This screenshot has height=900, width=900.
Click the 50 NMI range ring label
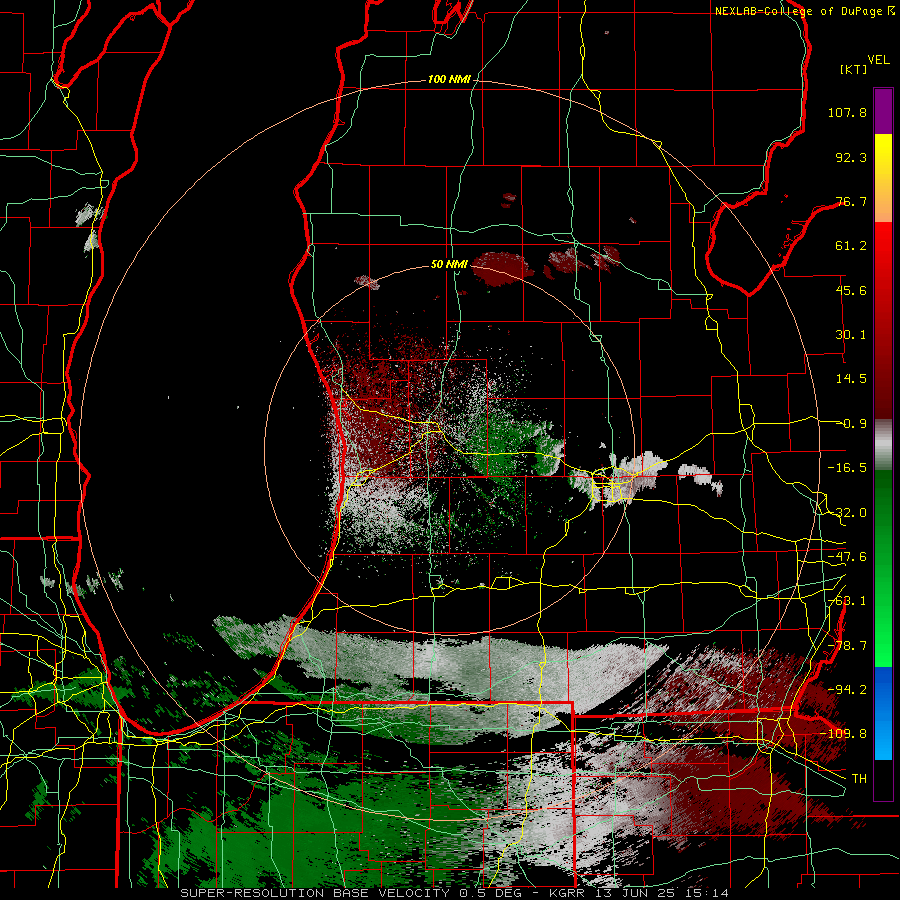pos(449,265)
